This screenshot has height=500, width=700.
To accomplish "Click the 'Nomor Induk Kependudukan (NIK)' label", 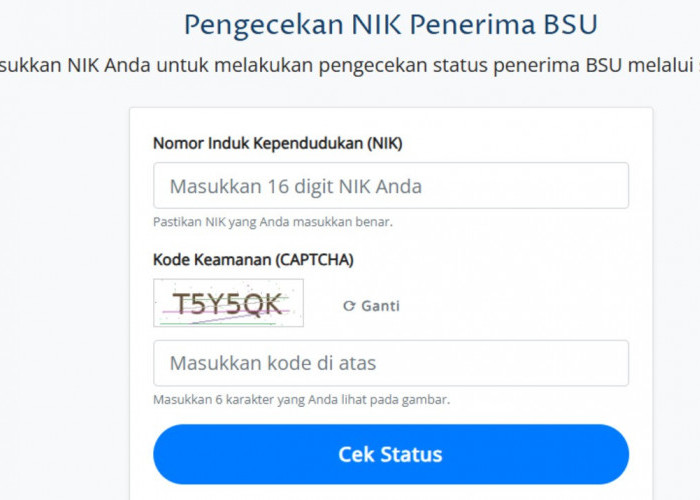I will point(277,143).
